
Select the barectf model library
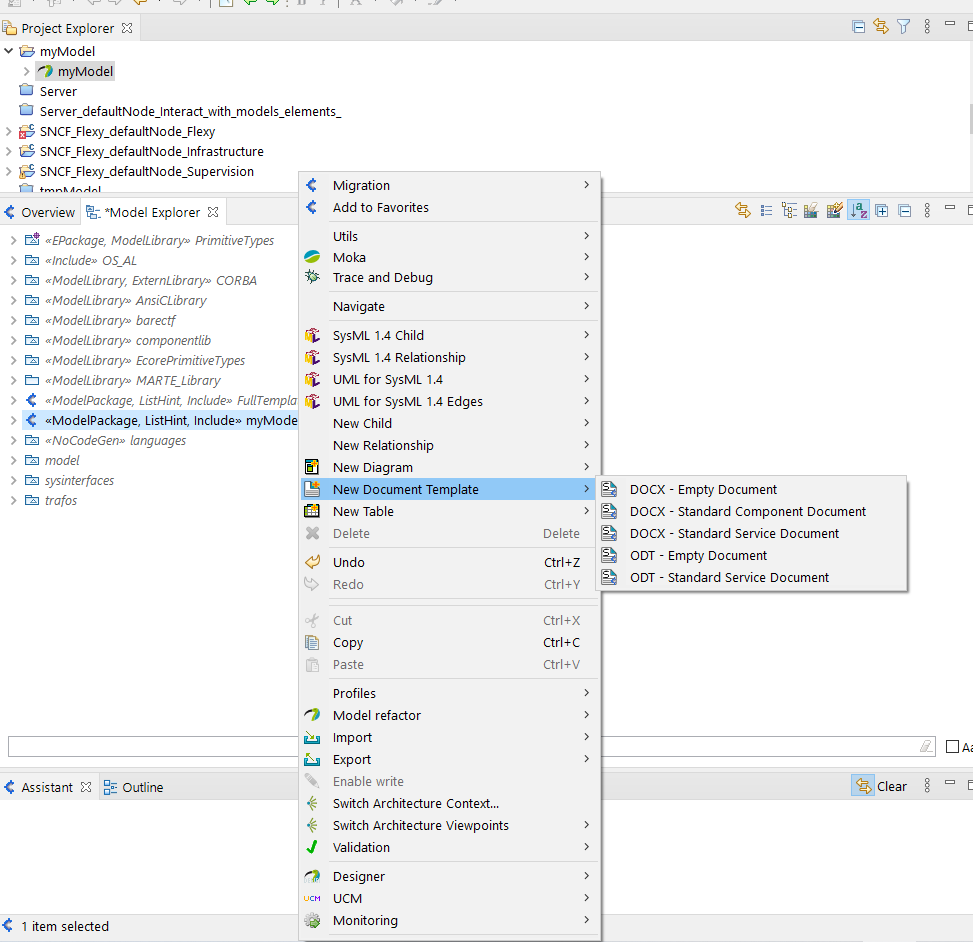click(110, 320)
